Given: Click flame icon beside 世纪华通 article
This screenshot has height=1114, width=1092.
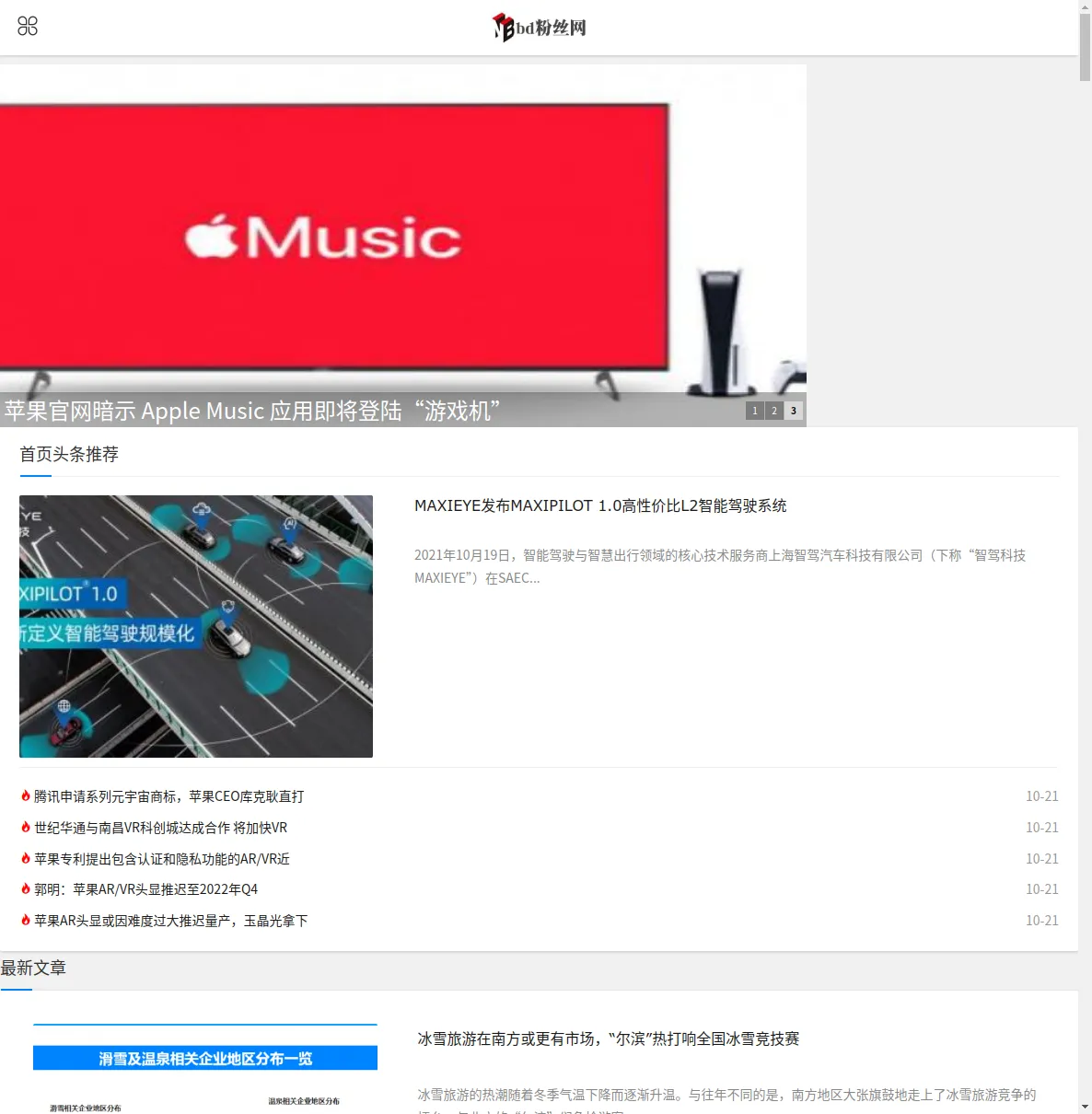Looking at the screenshot, I should 26,827.
